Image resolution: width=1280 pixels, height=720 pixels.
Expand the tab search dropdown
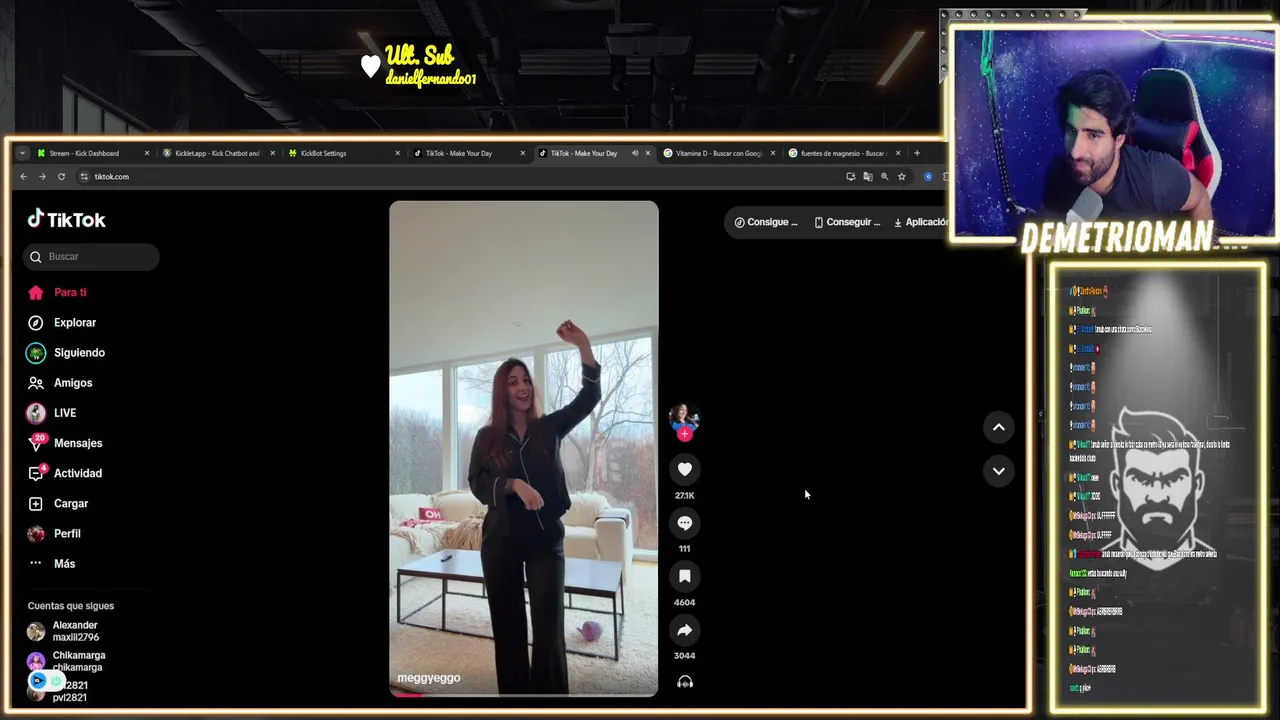coord(22,153)
